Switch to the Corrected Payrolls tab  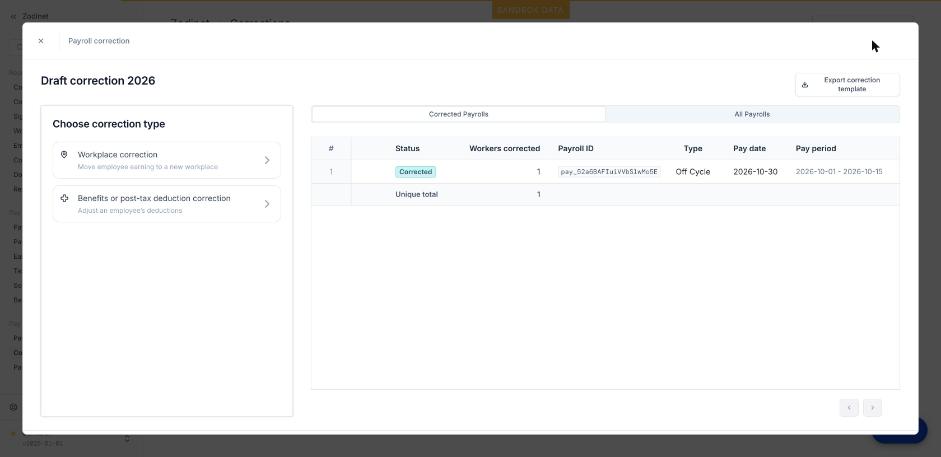point(458,114)
